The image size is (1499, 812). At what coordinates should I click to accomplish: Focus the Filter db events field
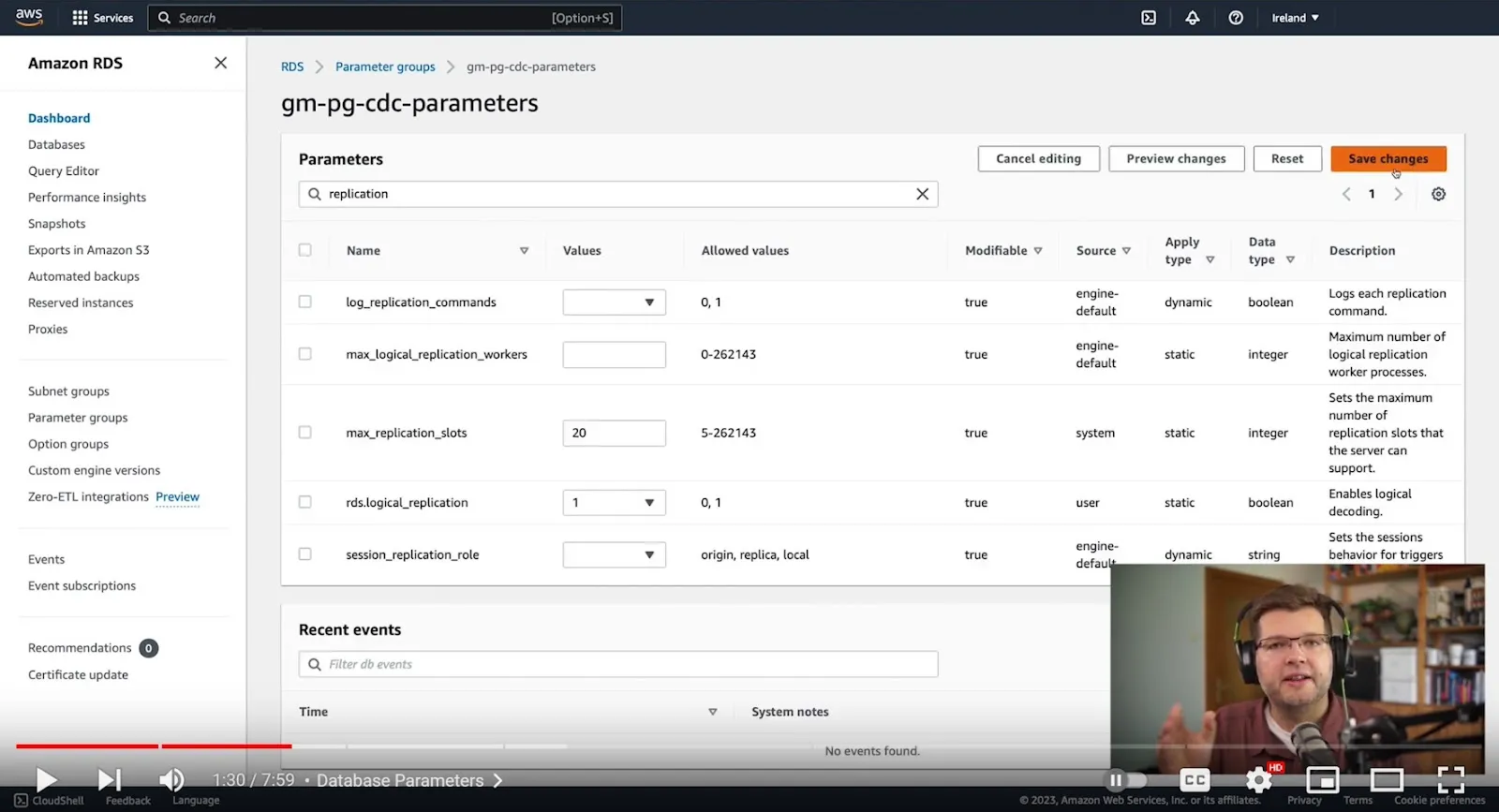[618, 664]
